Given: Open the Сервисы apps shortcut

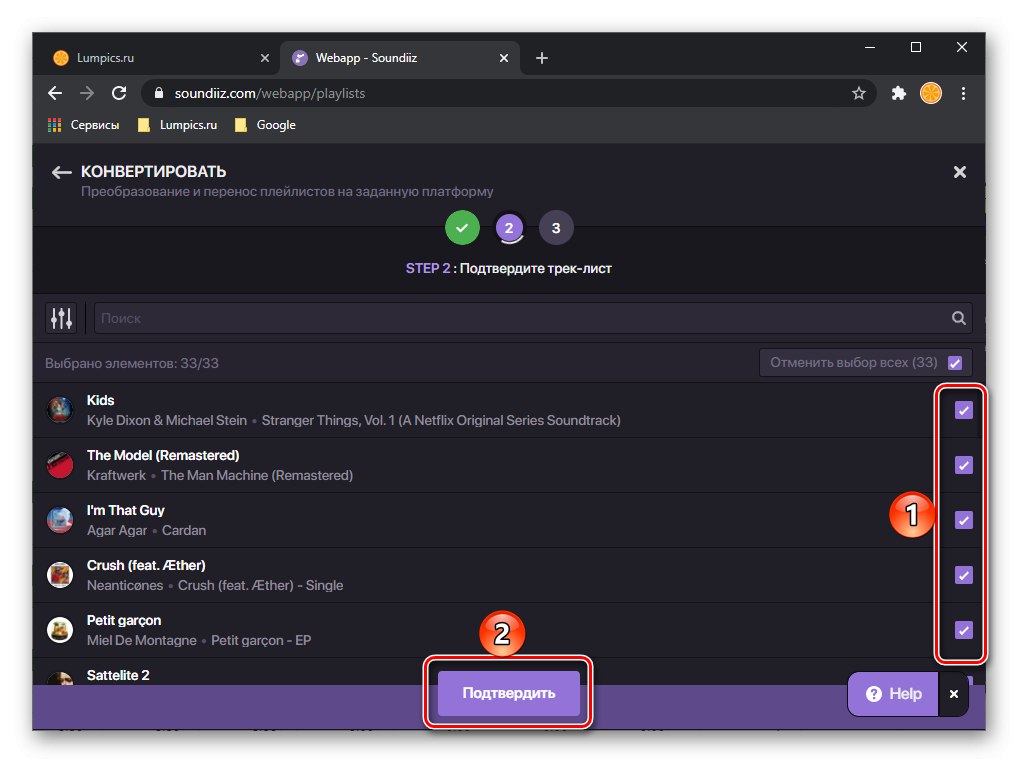Looking at the screenshot, I should coord(83,125).
